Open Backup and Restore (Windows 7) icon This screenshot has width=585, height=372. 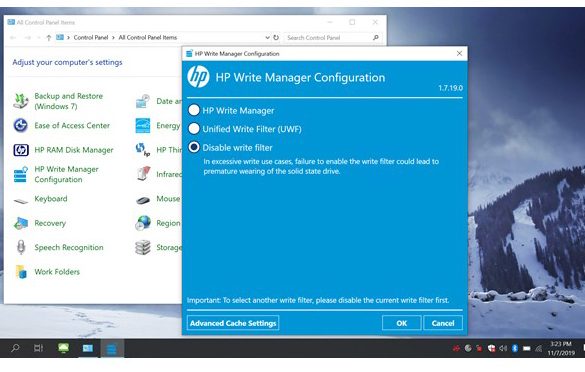[21, 101]
